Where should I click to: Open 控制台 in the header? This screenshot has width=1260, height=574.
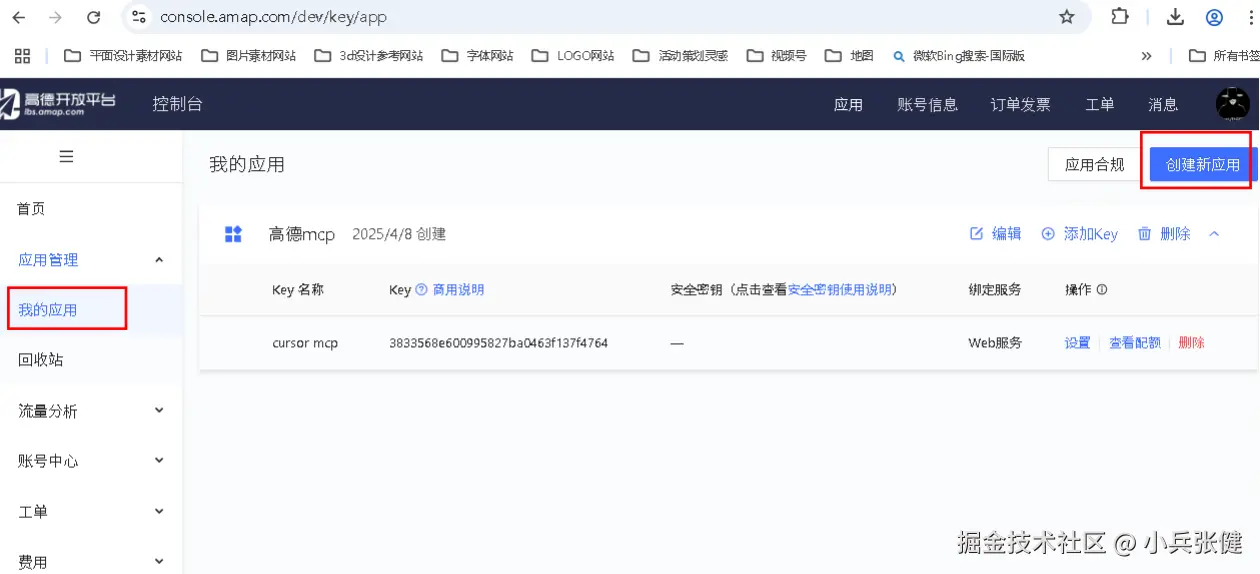point(177,104)
